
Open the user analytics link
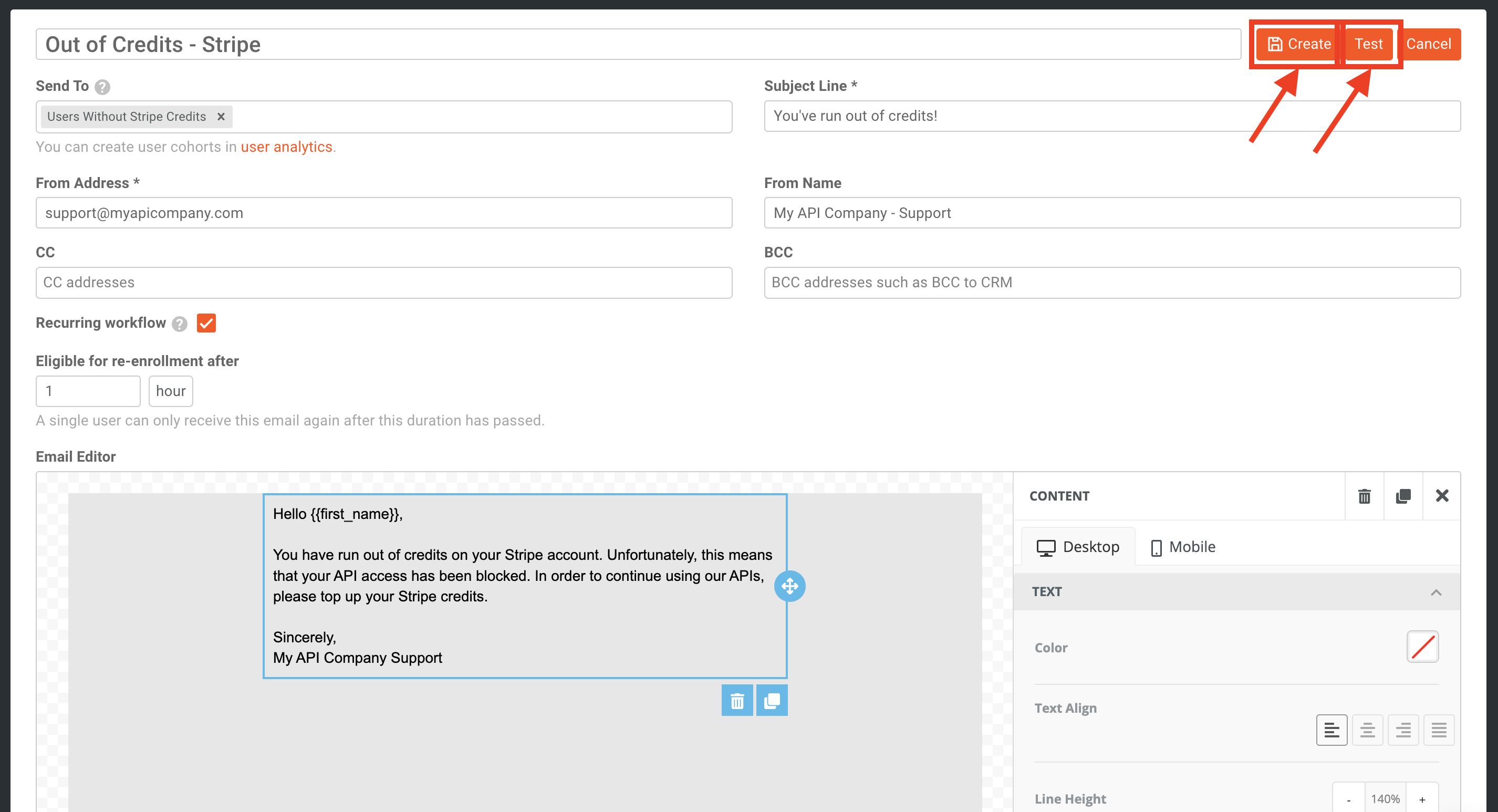[x=286, y=147]
